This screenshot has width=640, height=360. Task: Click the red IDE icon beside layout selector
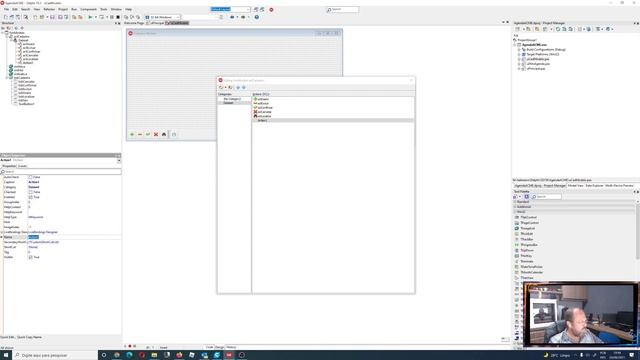pyautogui.click(x=271, y=9)
